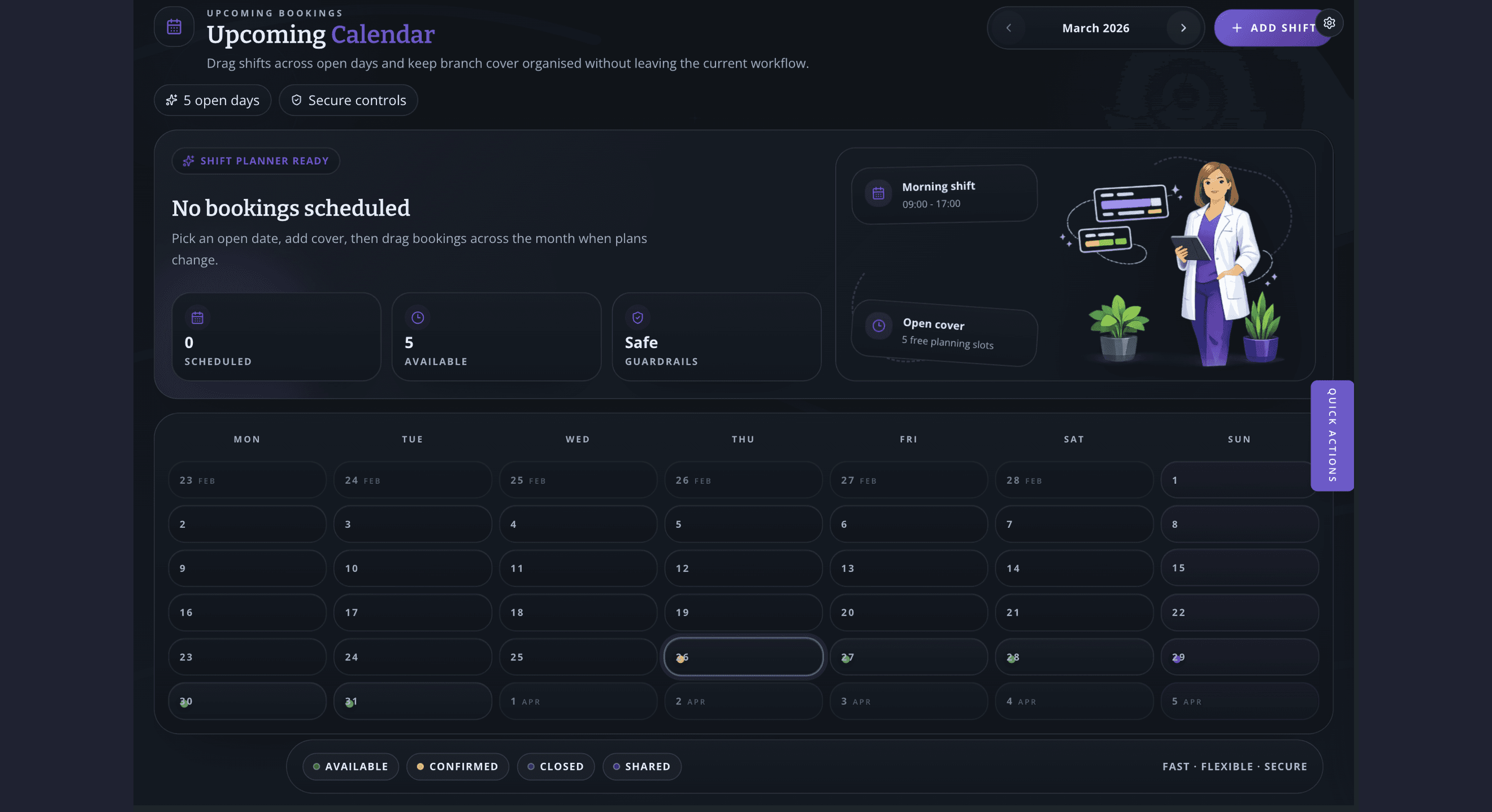Select Monday 30 day cell
1492x812 pixels.
pos(247,701)
